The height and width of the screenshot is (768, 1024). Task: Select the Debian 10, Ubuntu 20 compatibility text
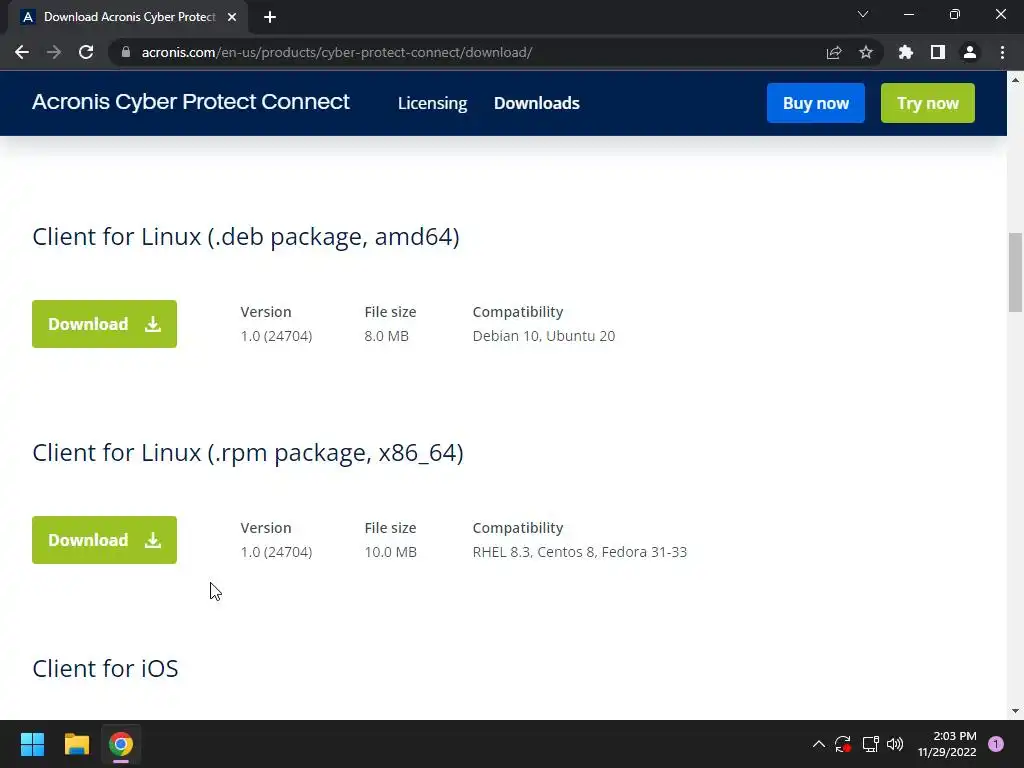(x=544, y=336)
